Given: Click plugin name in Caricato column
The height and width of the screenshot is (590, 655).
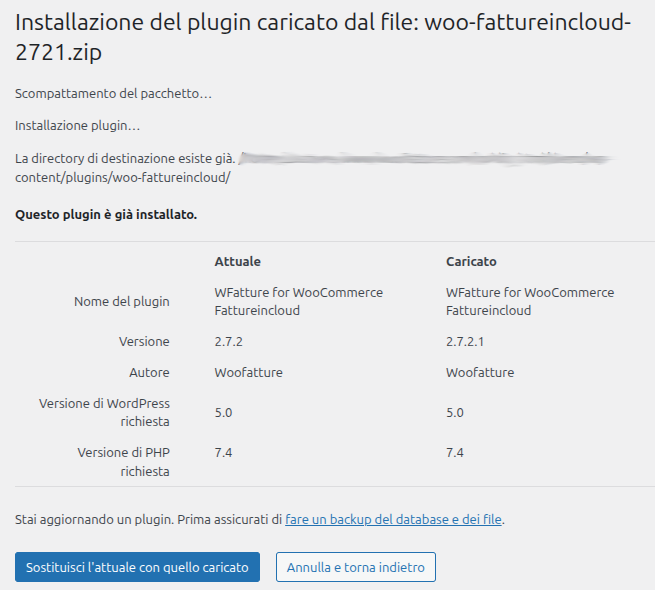Looking at the screenshot, I should (530, 301).
